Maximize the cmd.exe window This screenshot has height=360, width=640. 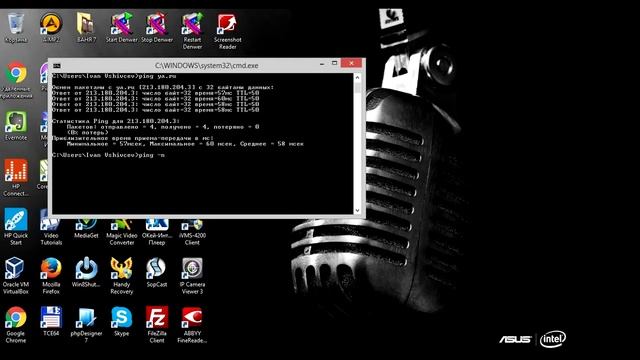334,63
